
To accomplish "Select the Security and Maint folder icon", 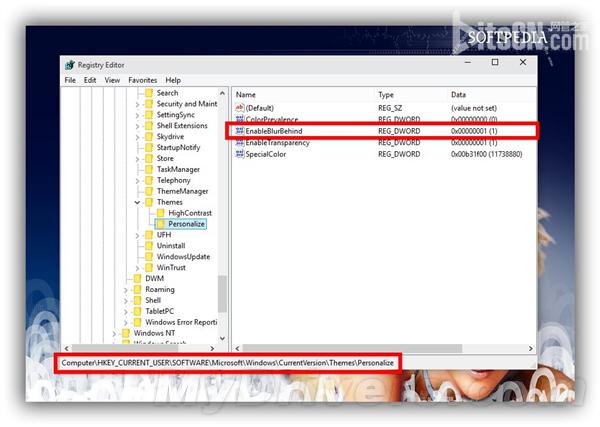I will coord(149,104).
